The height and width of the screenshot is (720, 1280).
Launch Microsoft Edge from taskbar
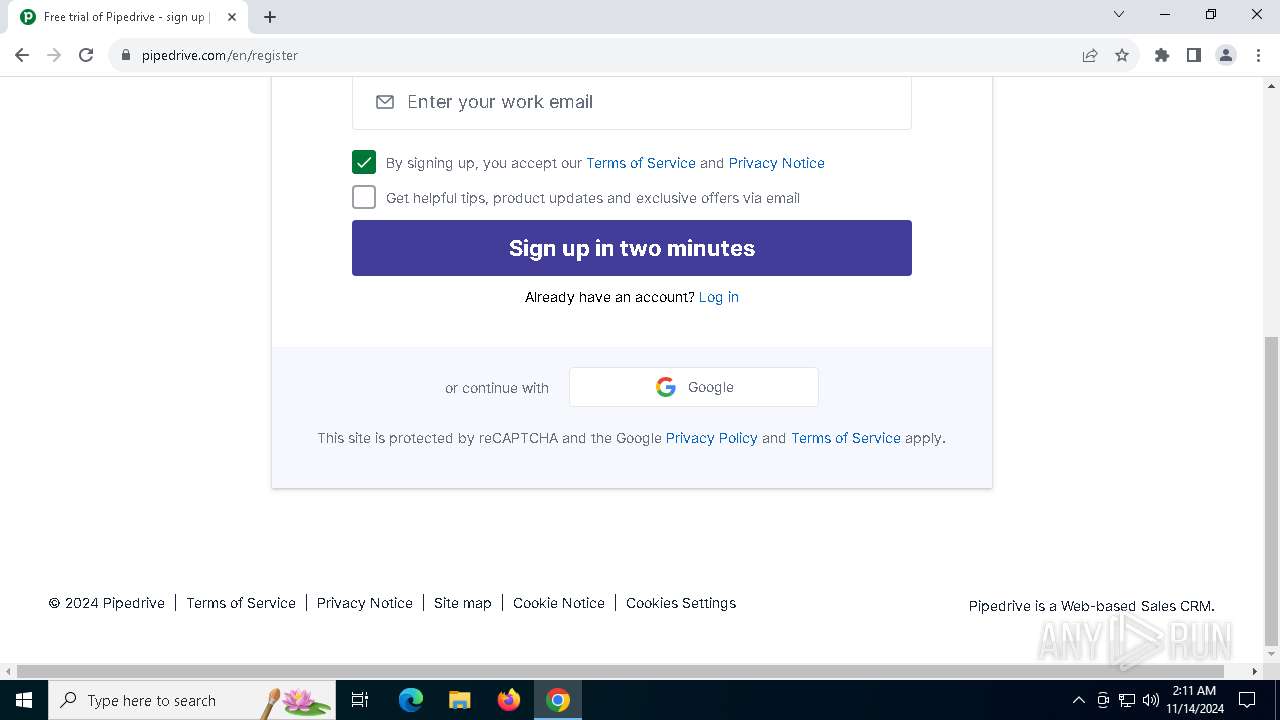coord(411,700)
